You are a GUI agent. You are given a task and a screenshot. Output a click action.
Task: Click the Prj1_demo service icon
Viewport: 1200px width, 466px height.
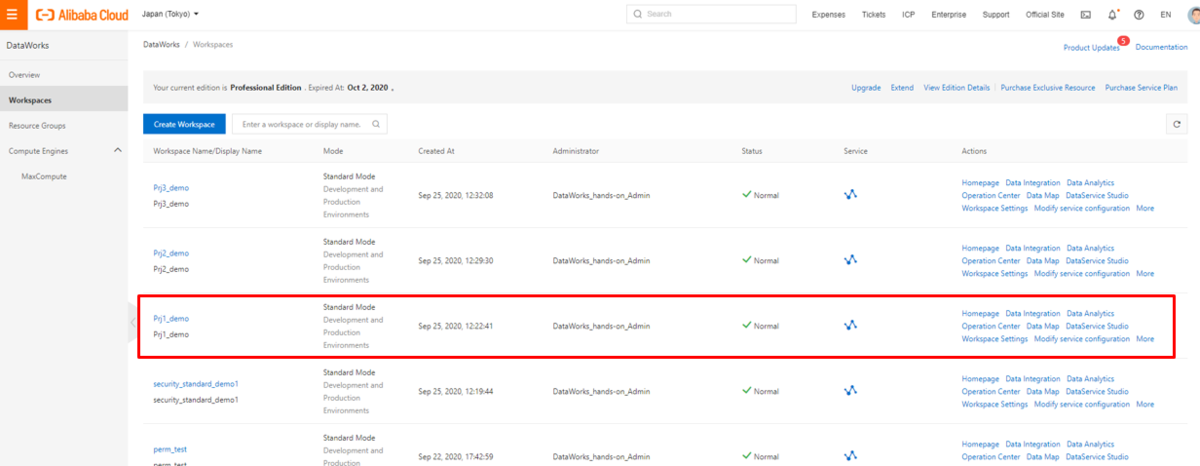851,325
